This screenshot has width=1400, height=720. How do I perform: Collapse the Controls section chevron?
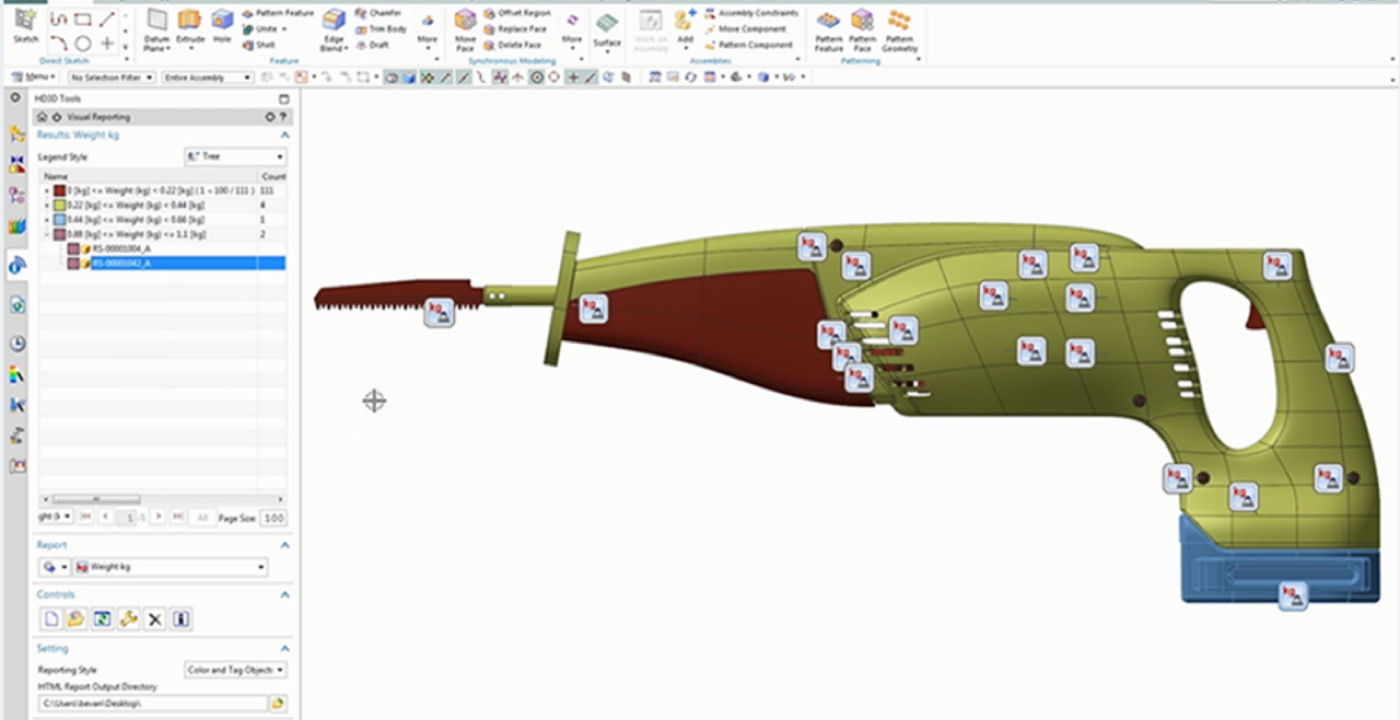click(284, 595)
